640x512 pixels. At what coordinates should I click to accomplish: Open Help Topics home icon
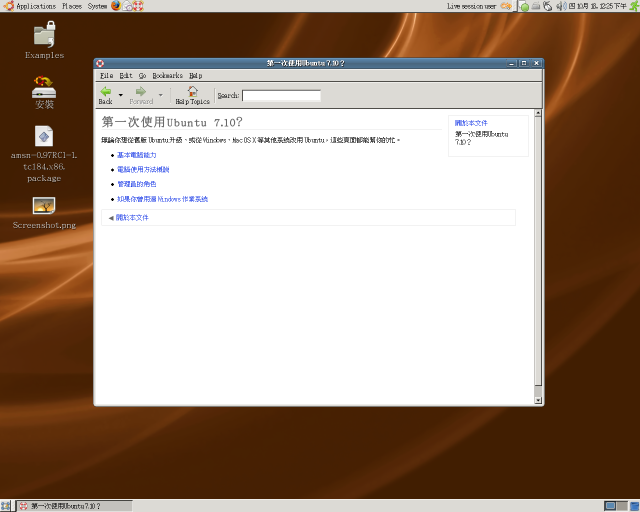pos(193,91)
